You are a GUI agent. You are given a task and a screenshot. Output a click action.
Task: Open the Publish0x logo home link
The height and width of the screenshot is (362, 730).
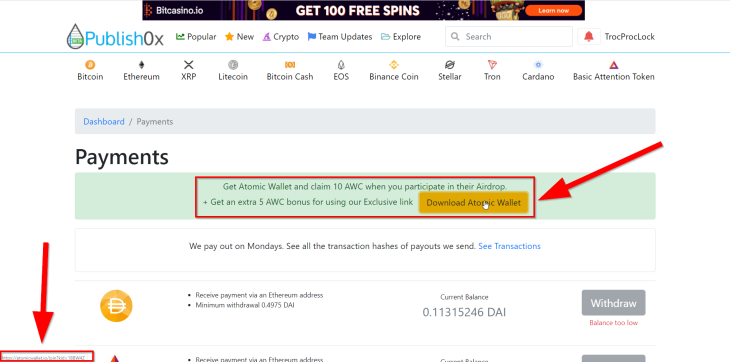(x=115, y=36)
